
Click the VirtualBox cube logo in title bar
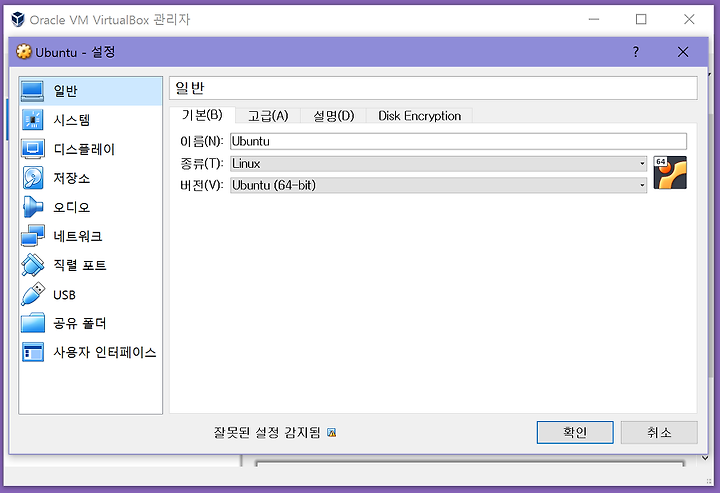pos(18,20)
